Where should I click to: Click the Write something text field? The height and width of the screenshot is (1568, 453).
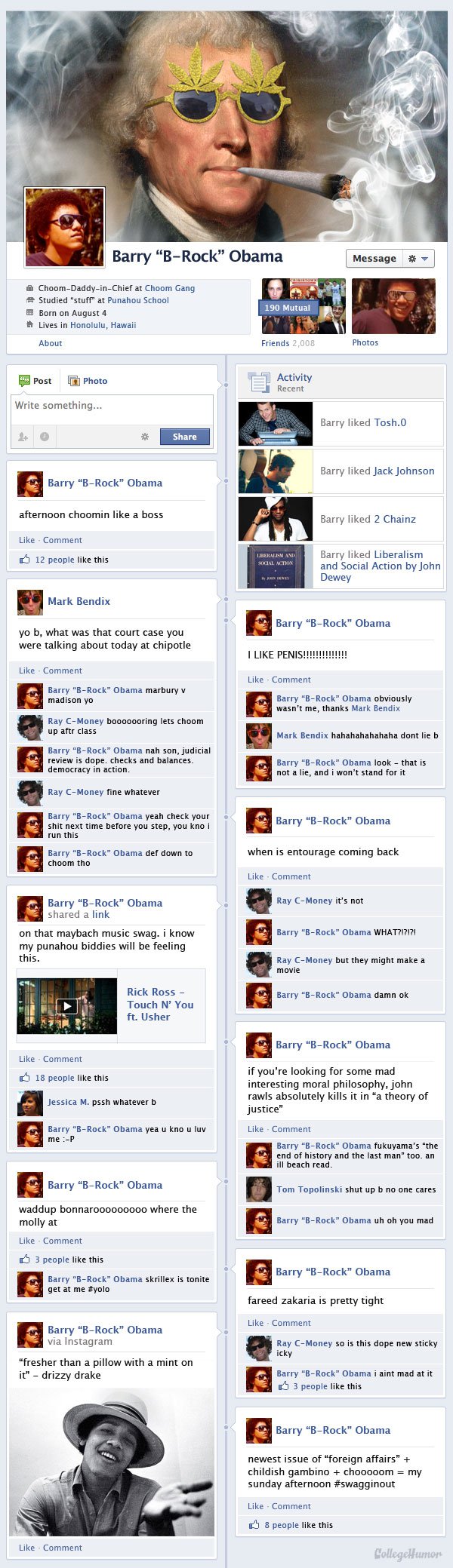pos(112,409)
